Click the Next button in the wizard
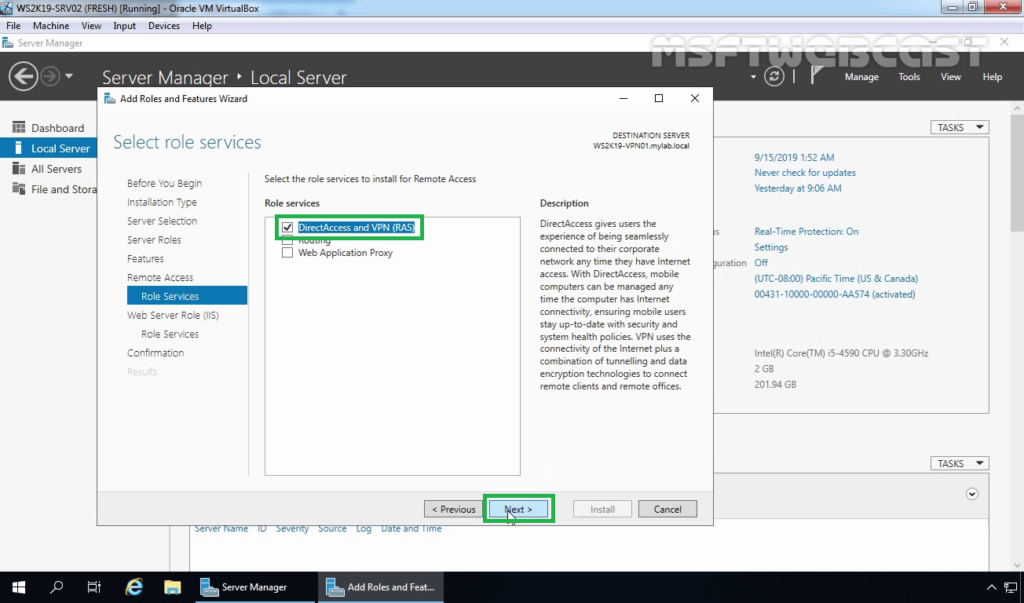1024x603 pixels. click(519, 509)
